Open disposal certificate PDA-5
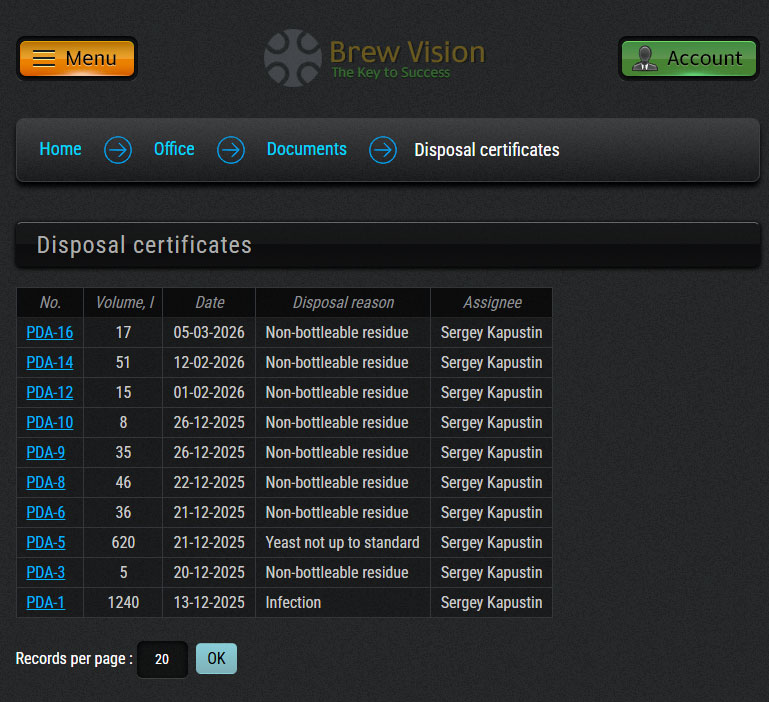This screenshot has height=702, width=769. click(45, 543)
